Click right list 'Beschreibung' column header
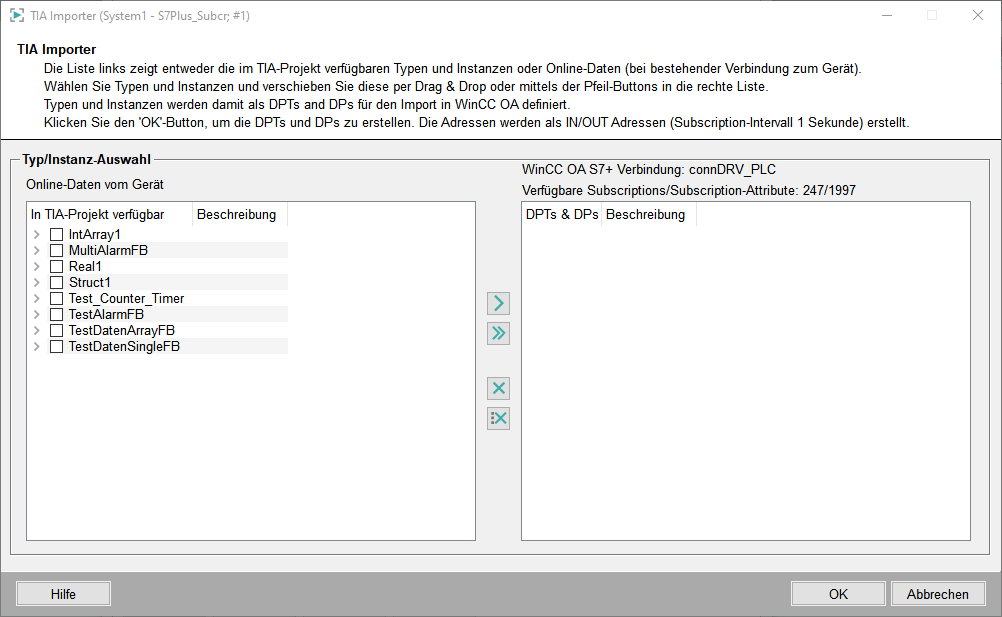This screenshot has height=617, width=1002. click(649, 215)
